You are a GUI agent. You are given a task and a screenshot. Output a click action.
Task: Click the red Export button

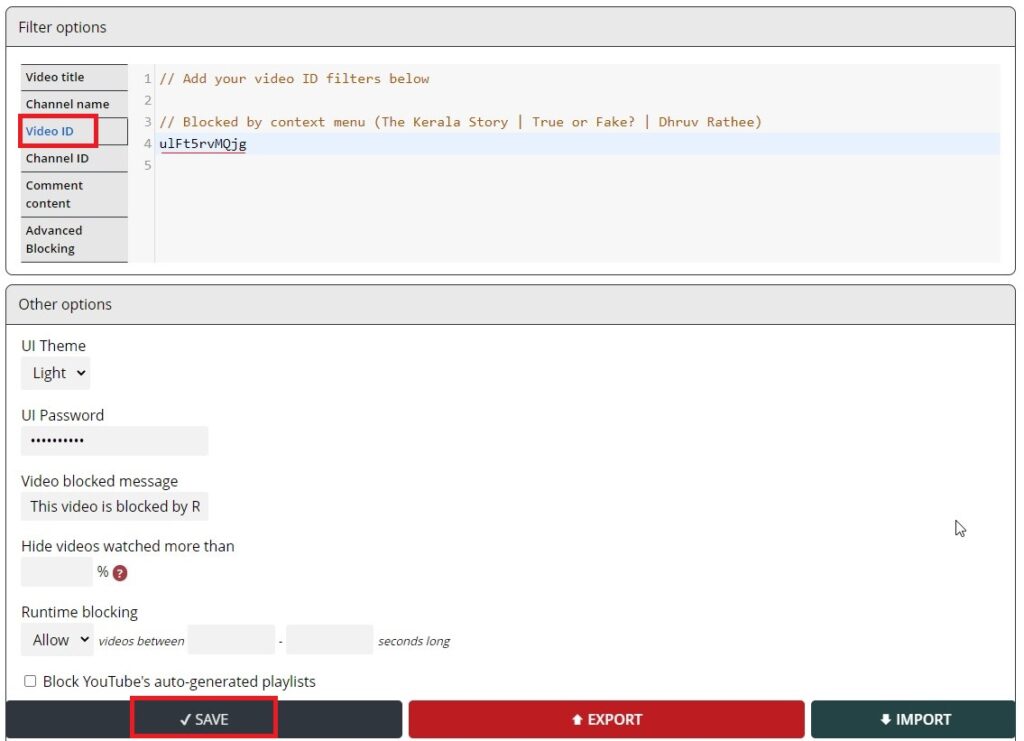[606, 719]
